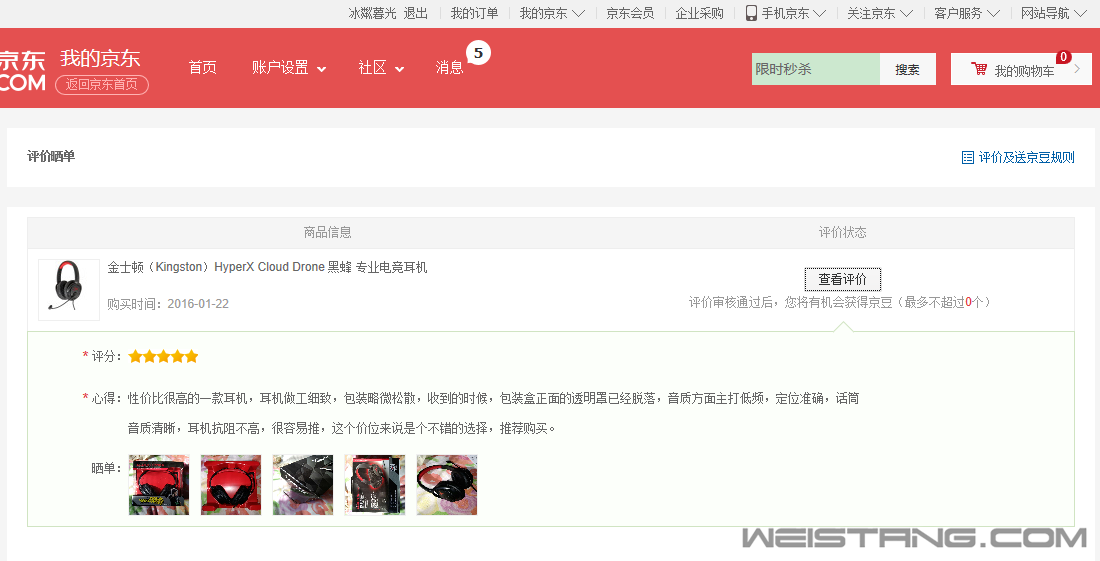This screenshot has width=1100, height=561.
Task: Click the purchase date 2016-01-22
Action: 198,304
